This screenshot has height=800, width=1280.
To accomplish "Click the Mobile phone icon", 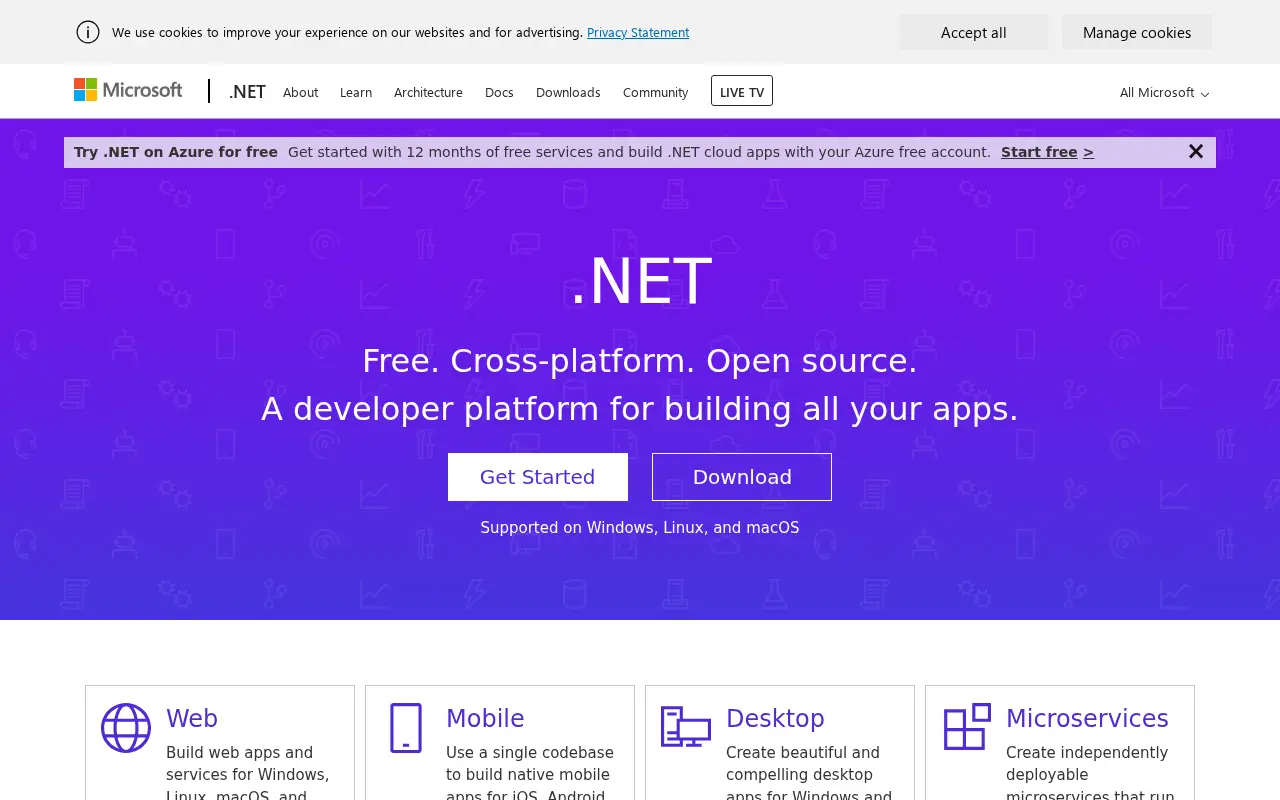I will coord(406,728).
